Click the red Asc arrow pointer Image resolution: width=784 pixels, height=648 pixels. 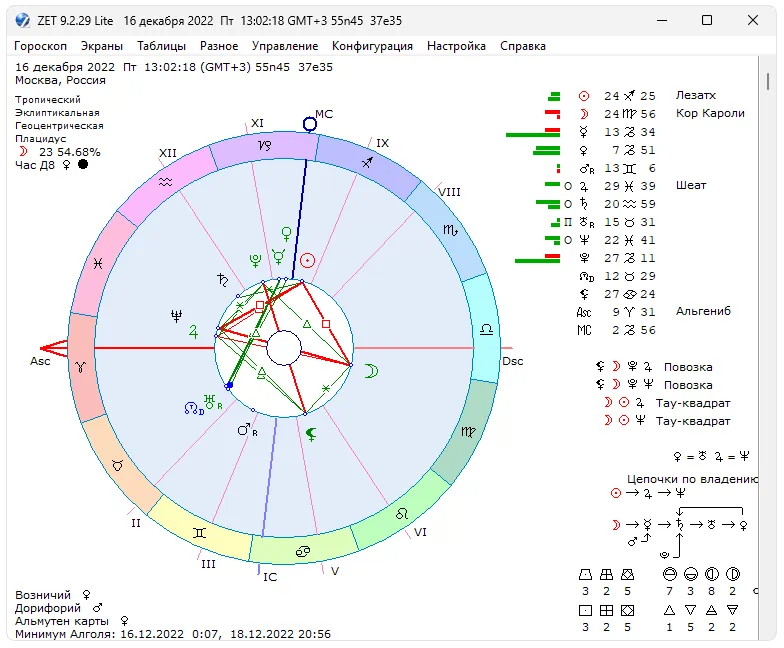(x=54, y=348)
